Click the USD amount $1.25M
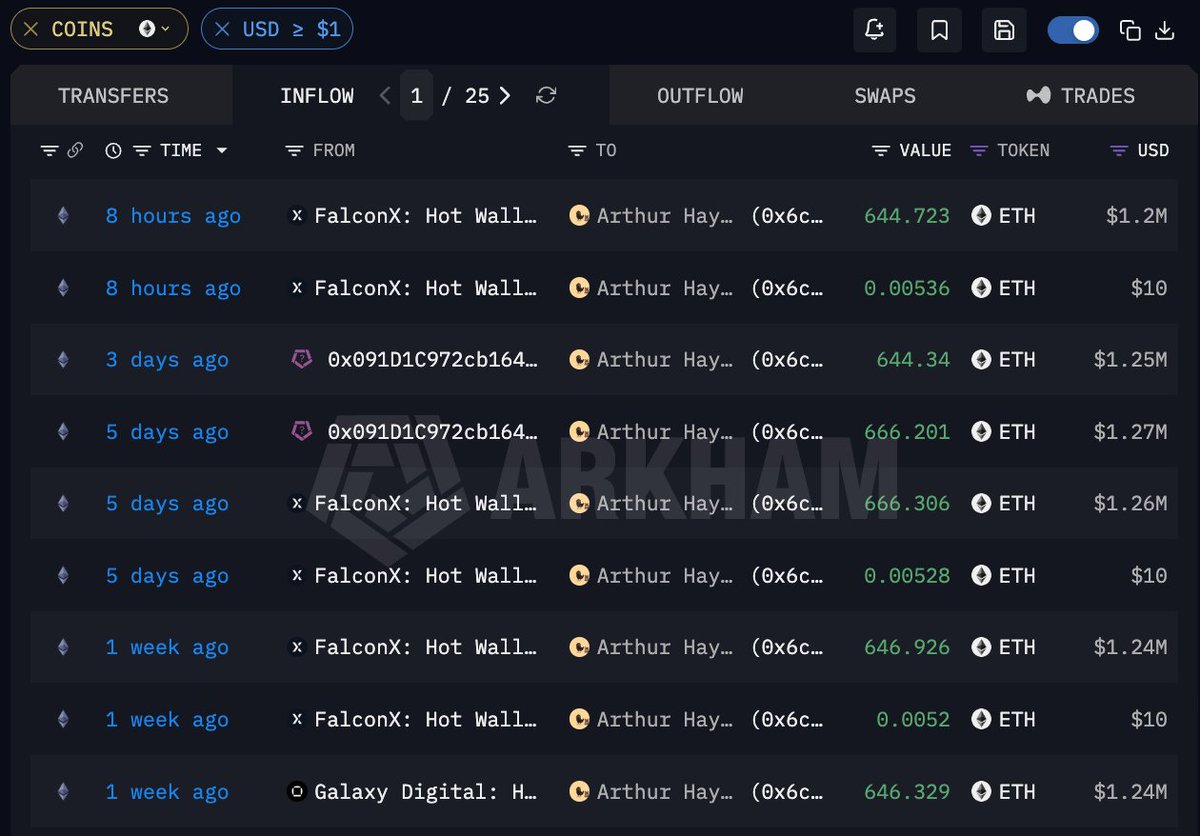Viewport: 1200px width, 836px height. click(x=1130, y=360)
